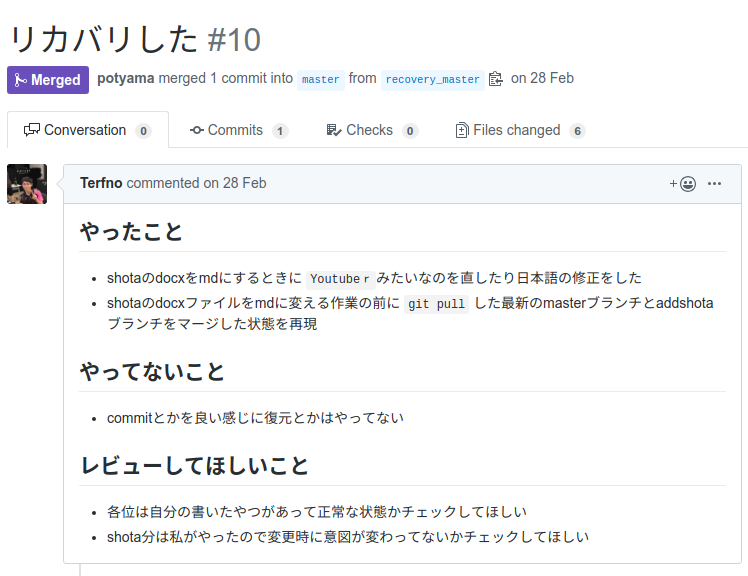Image resolution: width=748 pixels, height=576 pixels.
Task: Open potyama user profile link
Action: (125, 78)
